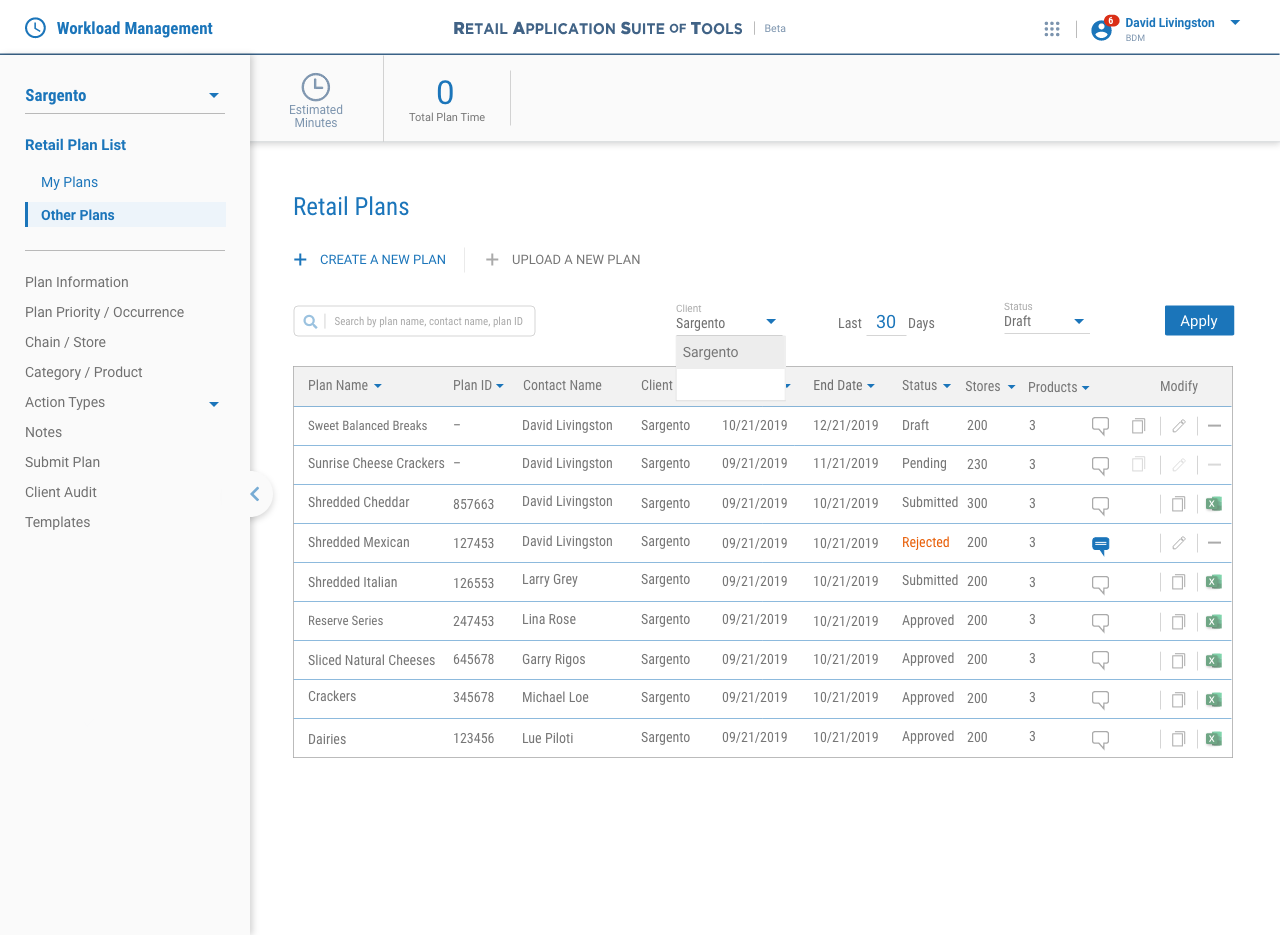The image size is (1280, 935).
Task: Select the Other Plans sidebar item
Action: (x=77, y=214)
